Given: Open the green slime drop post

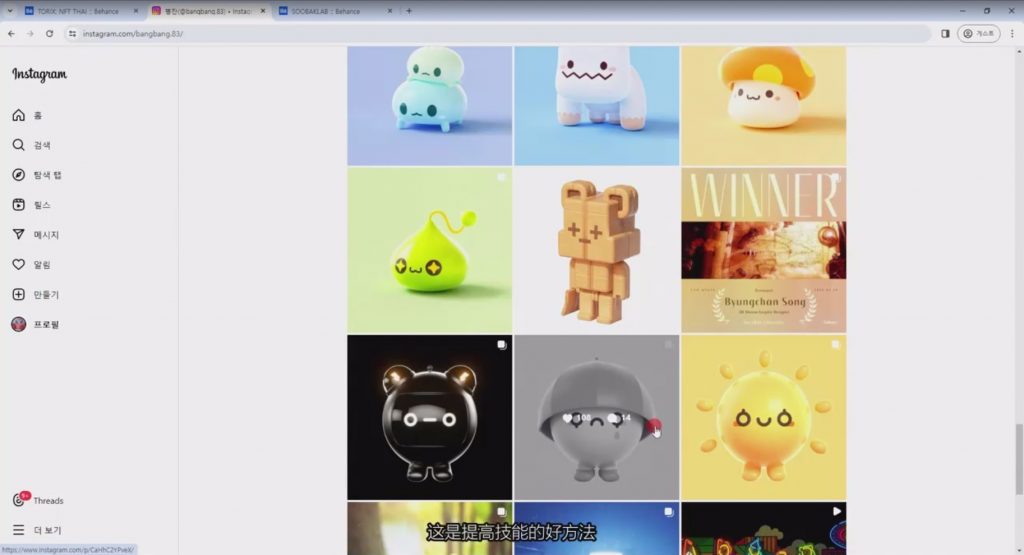Looking at the screenshot, I should coord(430,250).
